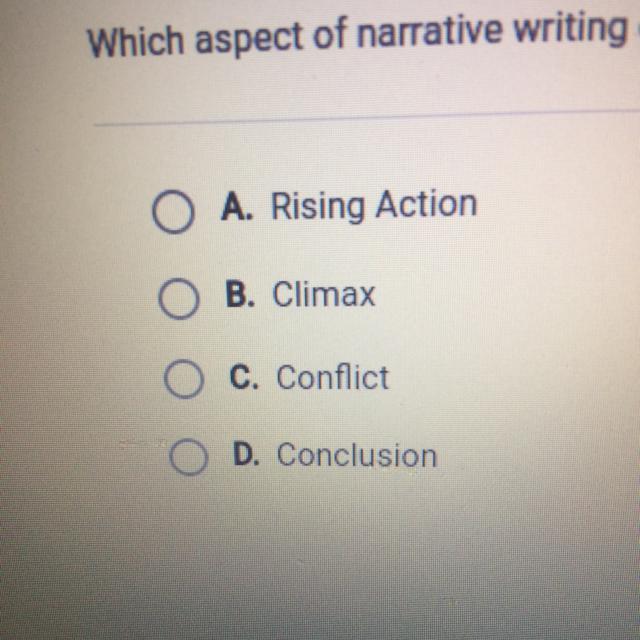Click the 'Conflict' answer label
This screenshot has height=640, width=640.
coord(332,377)
